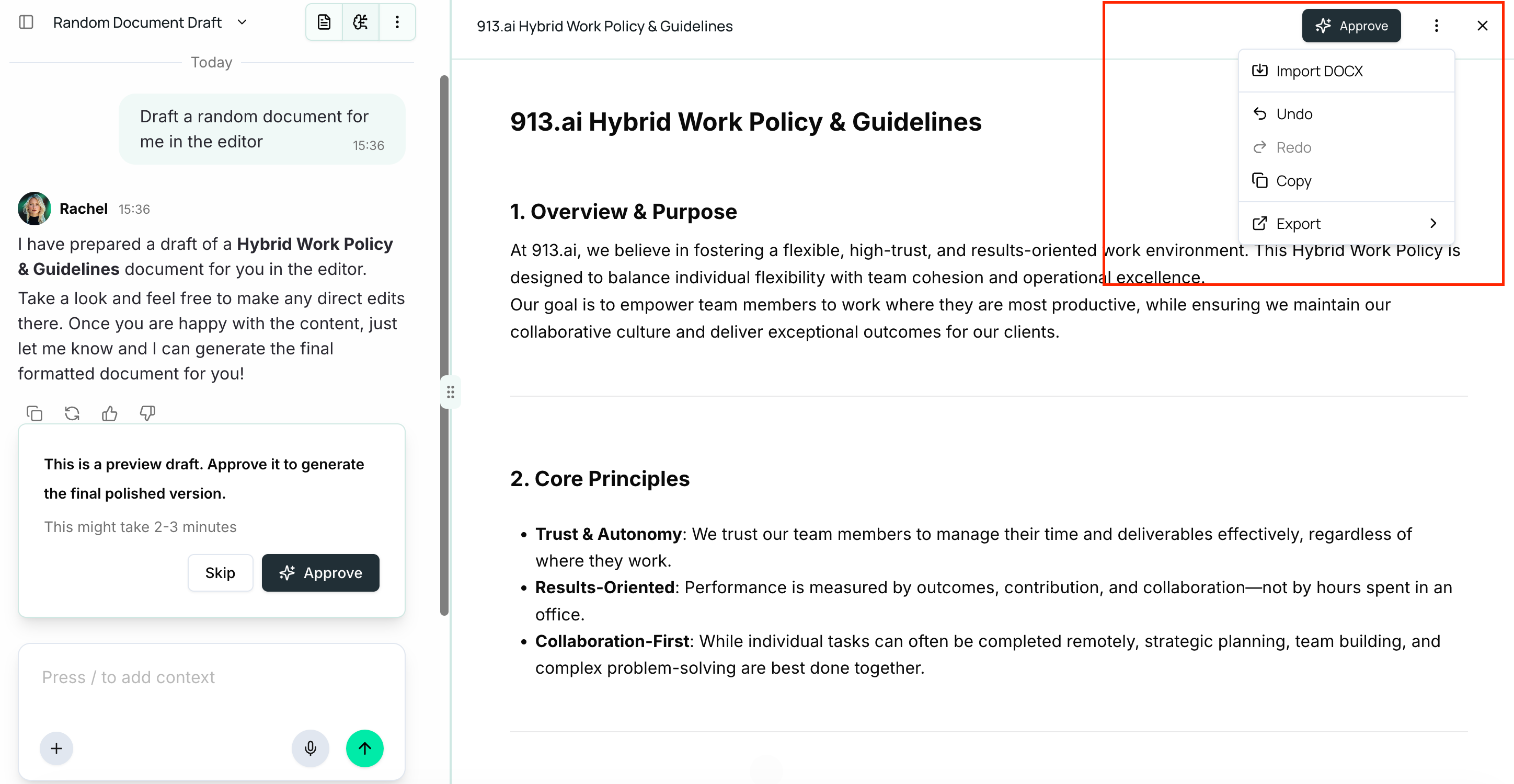Click the chat panel vertical scrollbar
The image size is (1514, 784).
click(444, 345)
